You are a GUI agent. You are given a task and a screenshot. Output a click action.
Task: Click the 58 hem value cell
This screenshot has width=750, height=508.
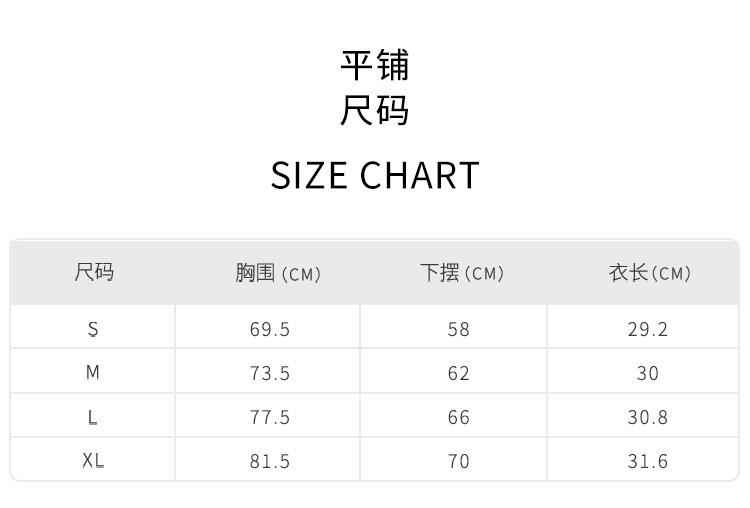[459, 329]
